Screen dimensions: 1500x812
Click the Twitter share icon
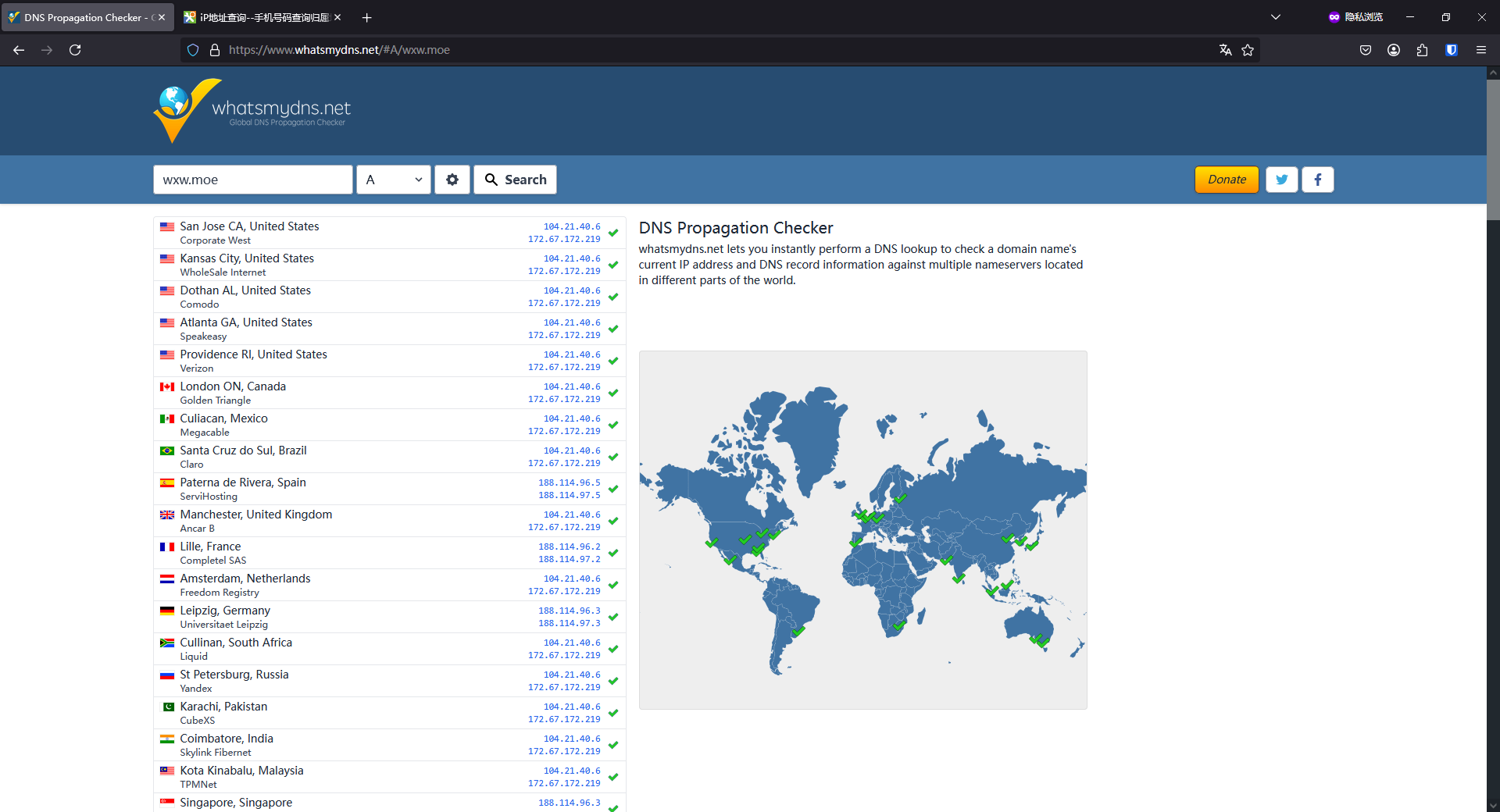pyautogui.click(x=1281, y=180)
